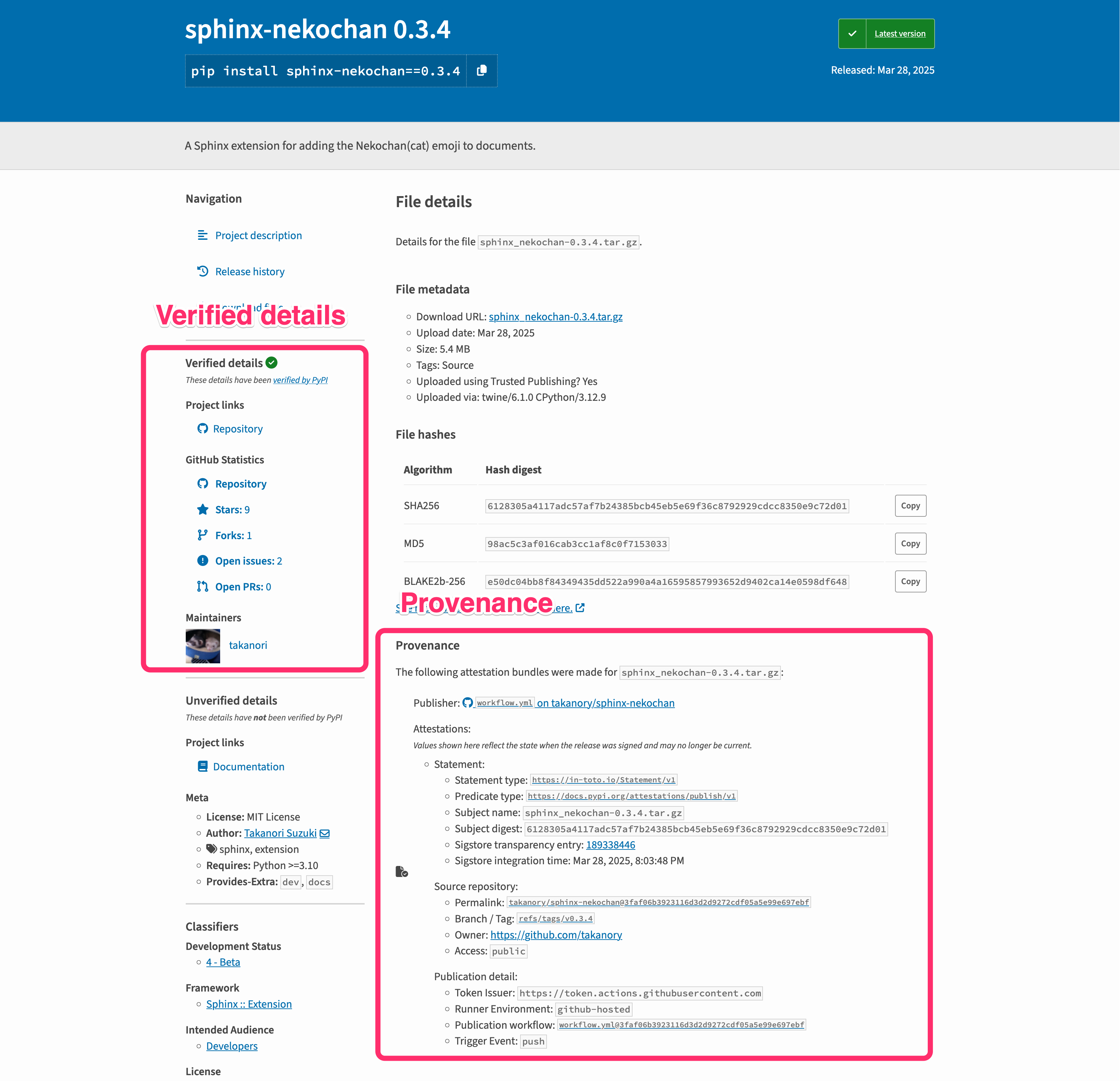Click the Project description list icon
Image resolution: width=1120 pixels, height=1081 pixels.
coord(202,235)
